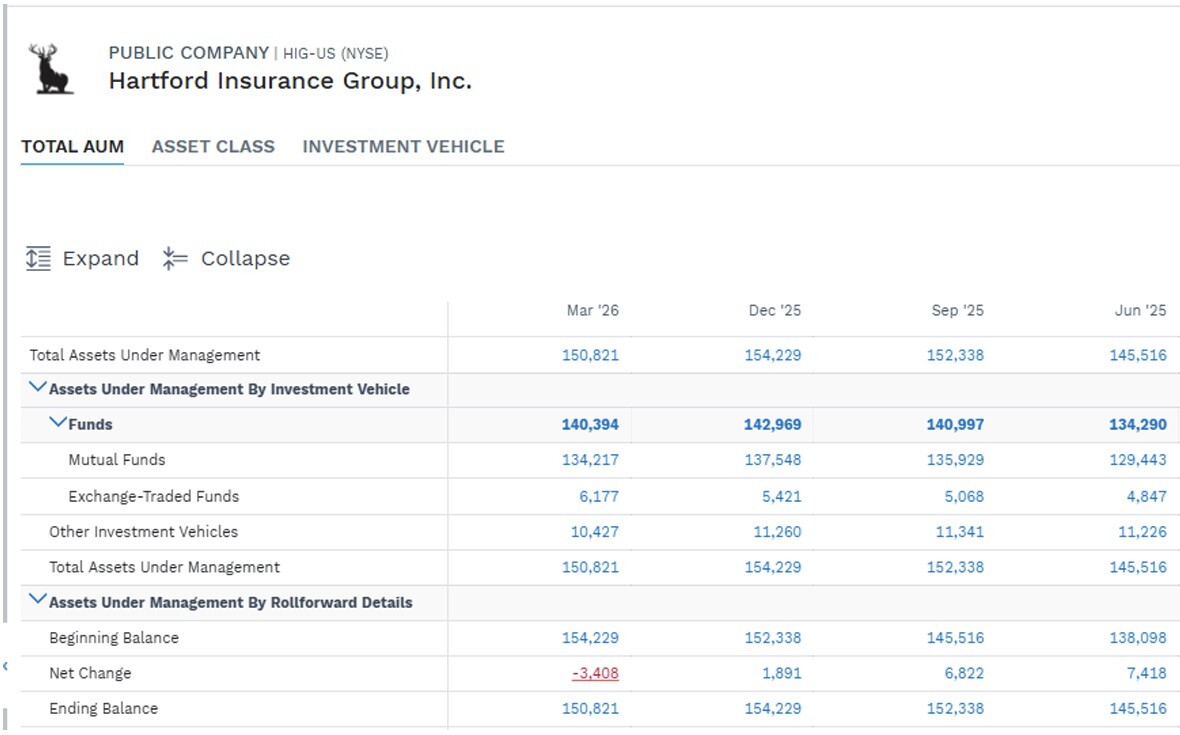Click the Collapse rows icon
The width and height of the screenshot is (1180, 735).
[175, 258]
